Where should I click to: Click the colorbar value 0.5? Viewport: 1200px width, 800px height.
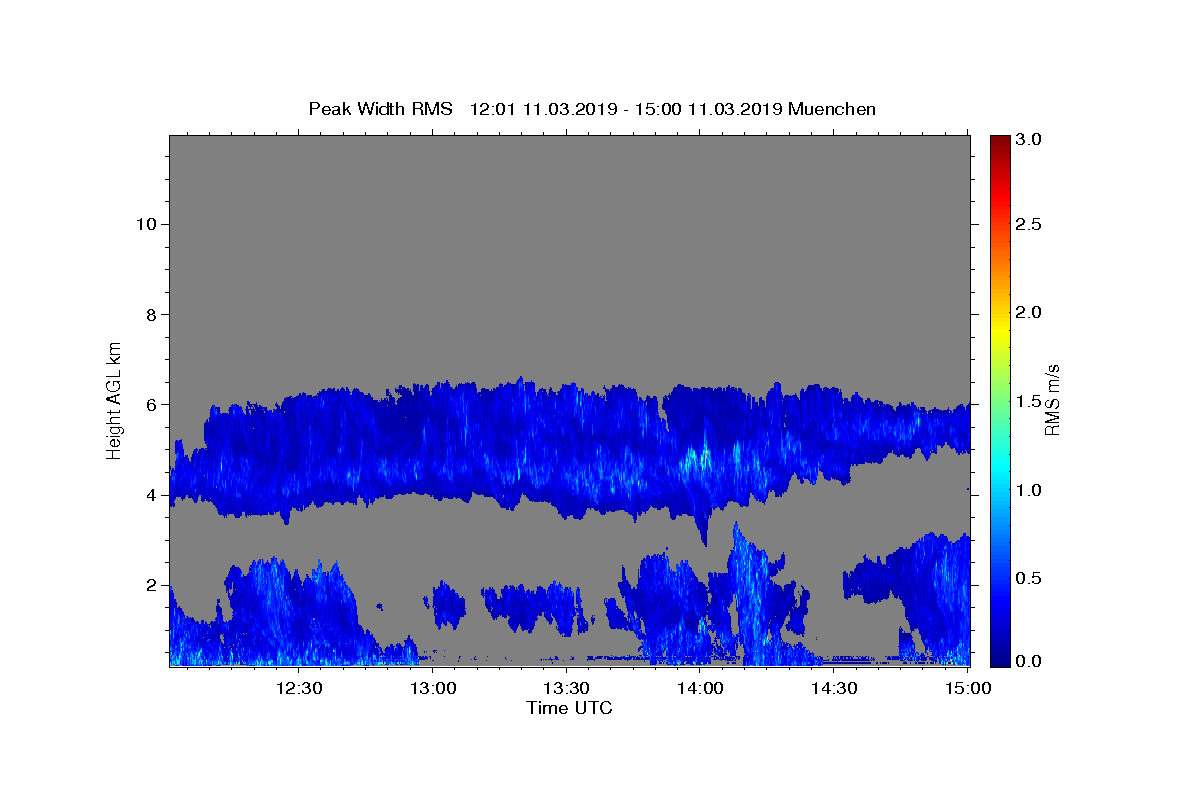click(x=1029, y=578)
